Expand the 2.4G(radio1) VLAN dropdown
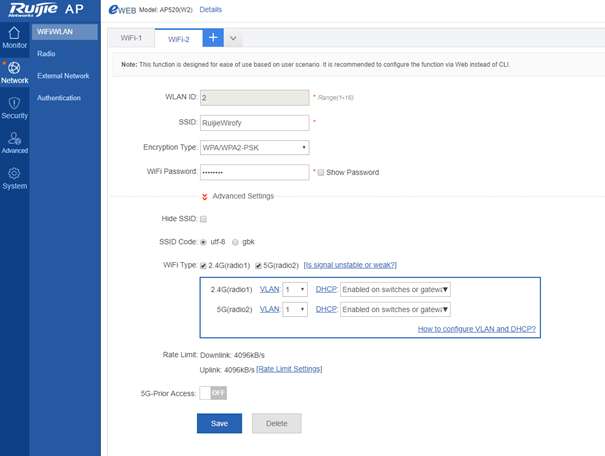605x456 pixels. pos(295,289)
